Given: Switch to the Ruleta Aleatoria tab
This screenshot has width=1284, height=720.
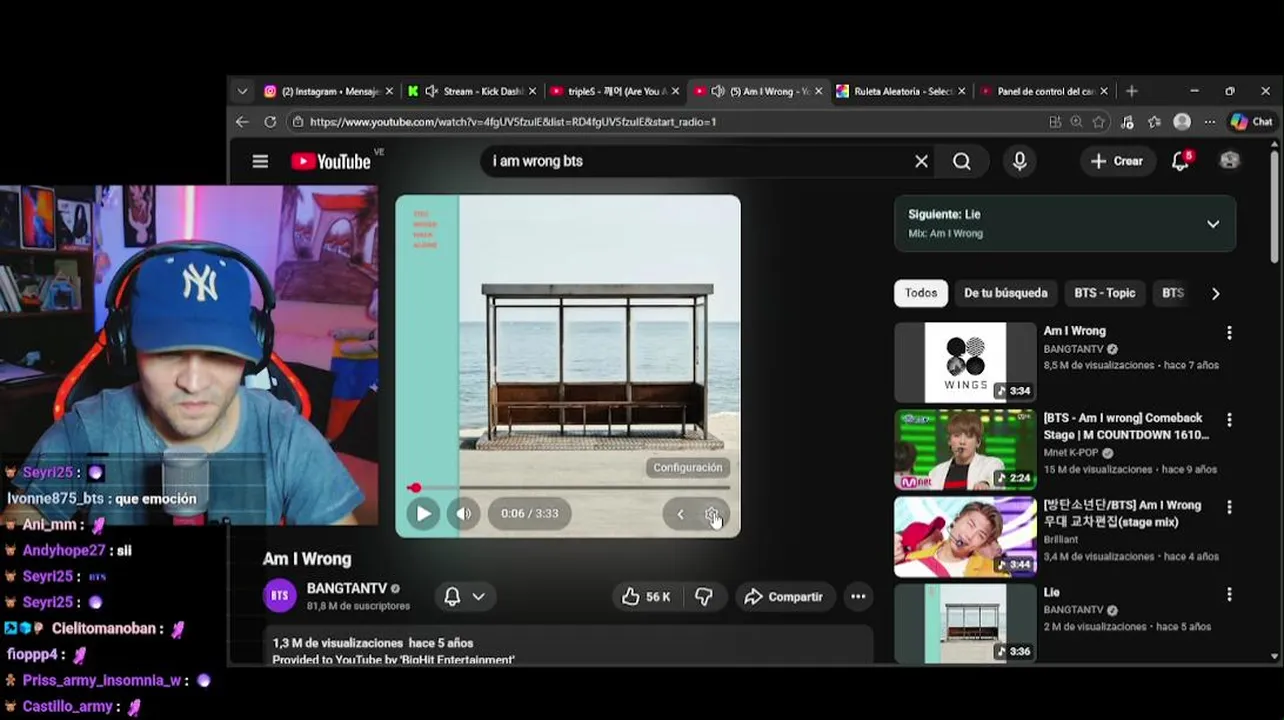Looking at the screenshot, I should [x=902, y=91].
